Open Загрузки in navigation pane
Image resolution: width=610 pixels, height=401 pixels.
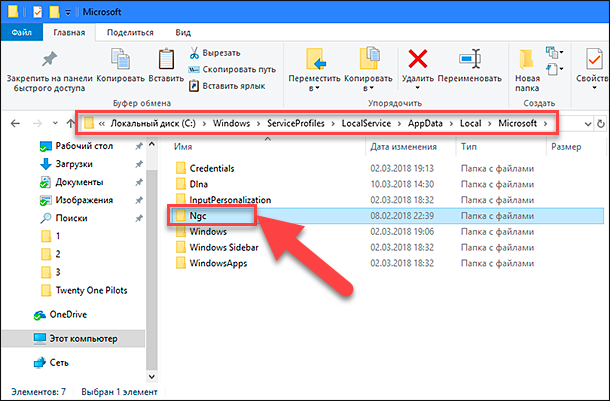tap(67, 164)
